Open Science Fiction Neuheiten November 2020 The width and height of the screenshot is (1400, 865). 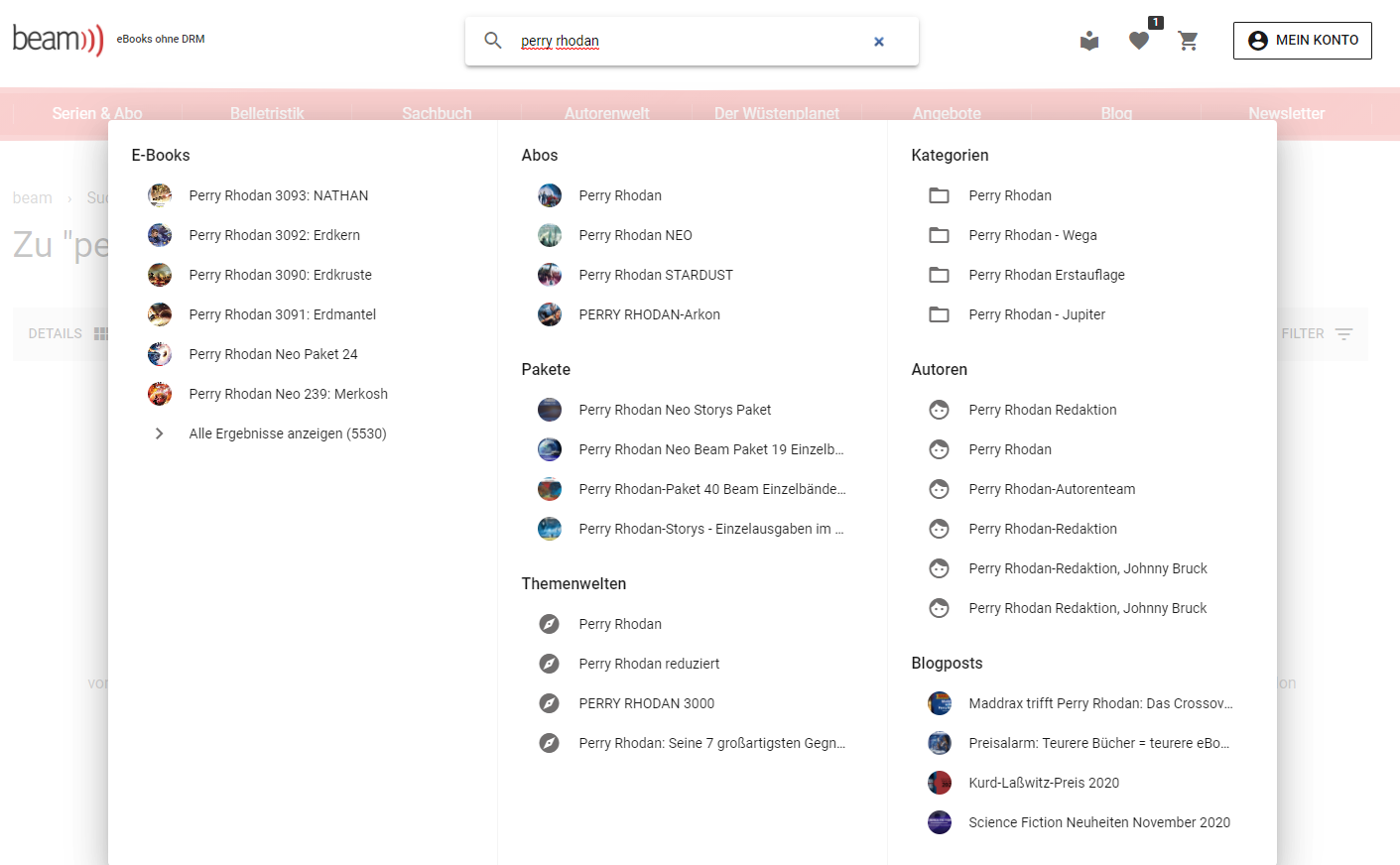(1098, 822)
